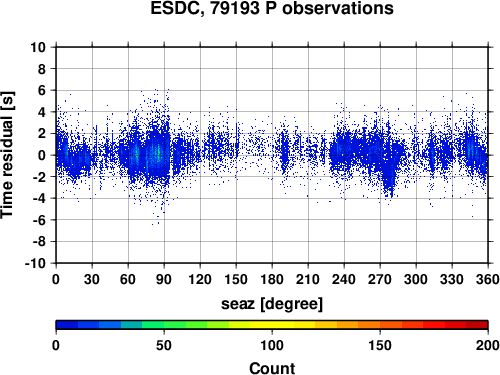
Task: Click the "Count" colorbar label
Action: (272, 368)
